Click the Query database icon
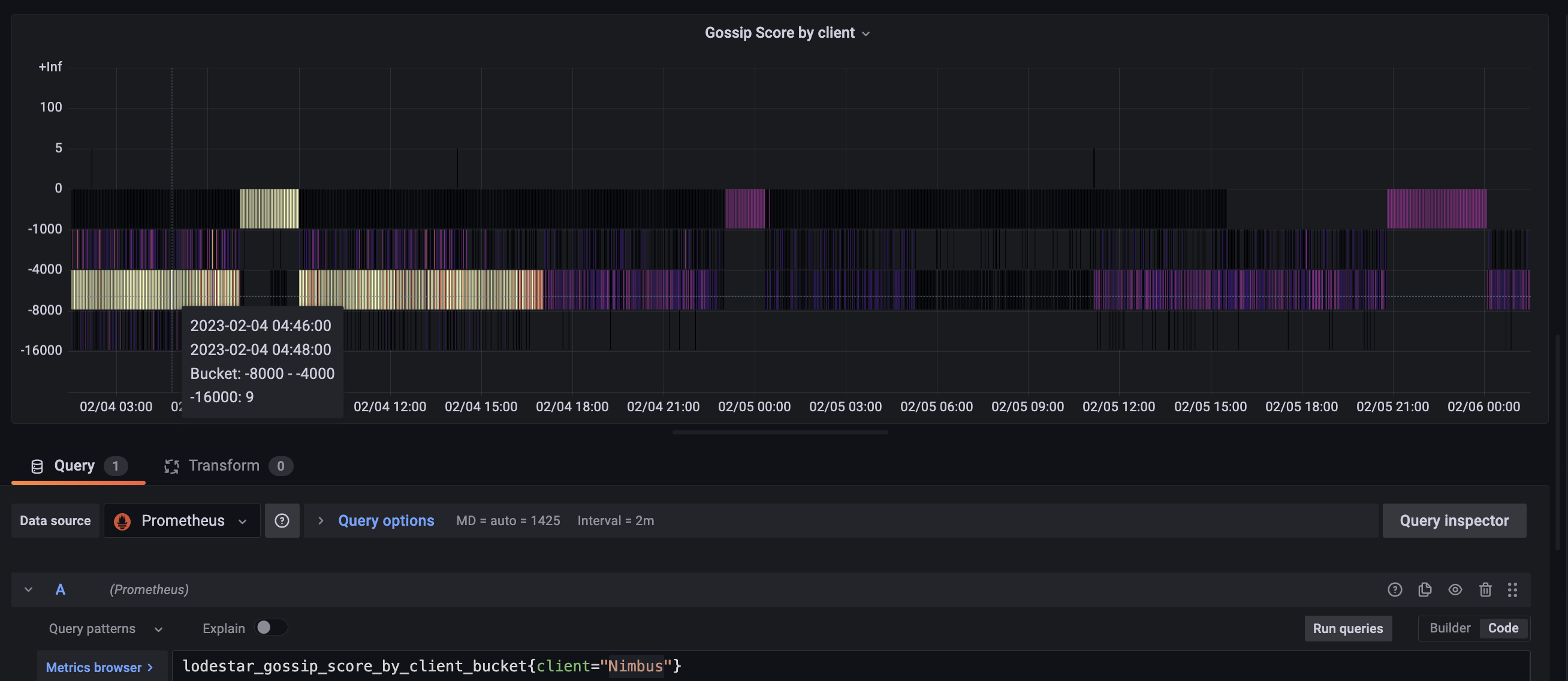This screenshot has height=681, width=1568. tap(37, 466)
